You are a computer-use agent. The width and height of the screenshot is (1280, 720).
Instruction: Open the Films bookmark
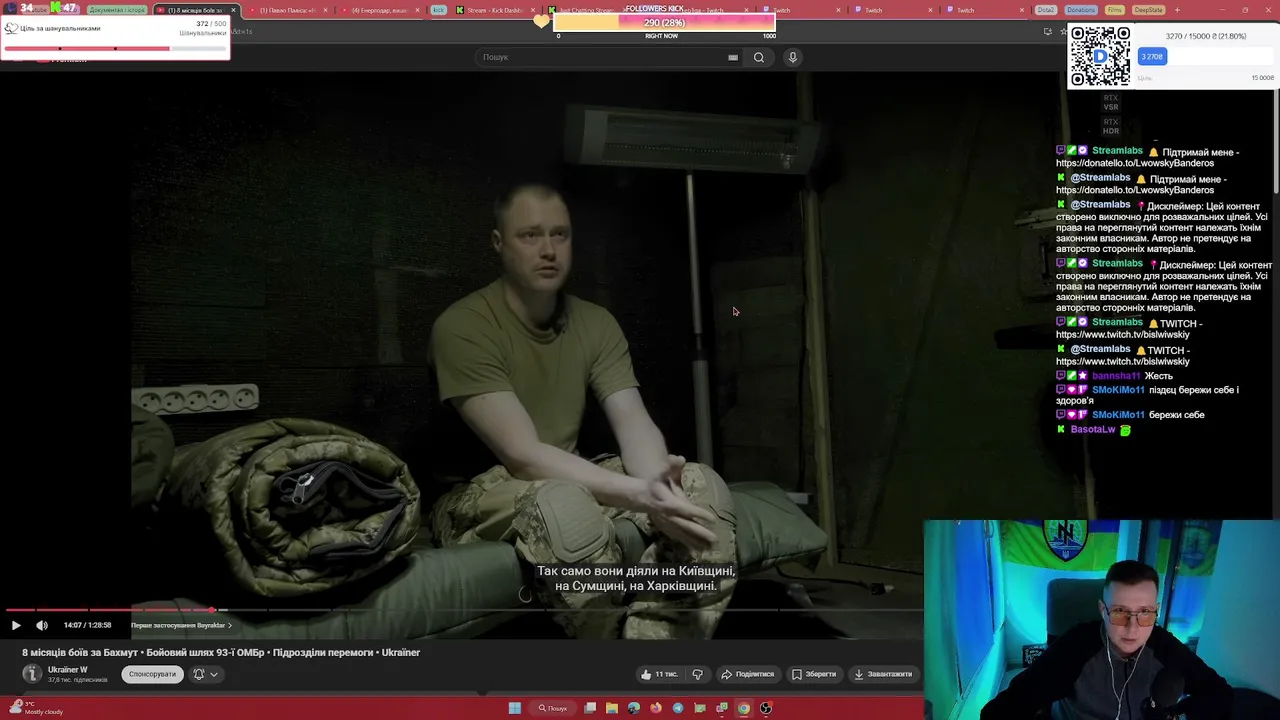tap(1115, 10)
